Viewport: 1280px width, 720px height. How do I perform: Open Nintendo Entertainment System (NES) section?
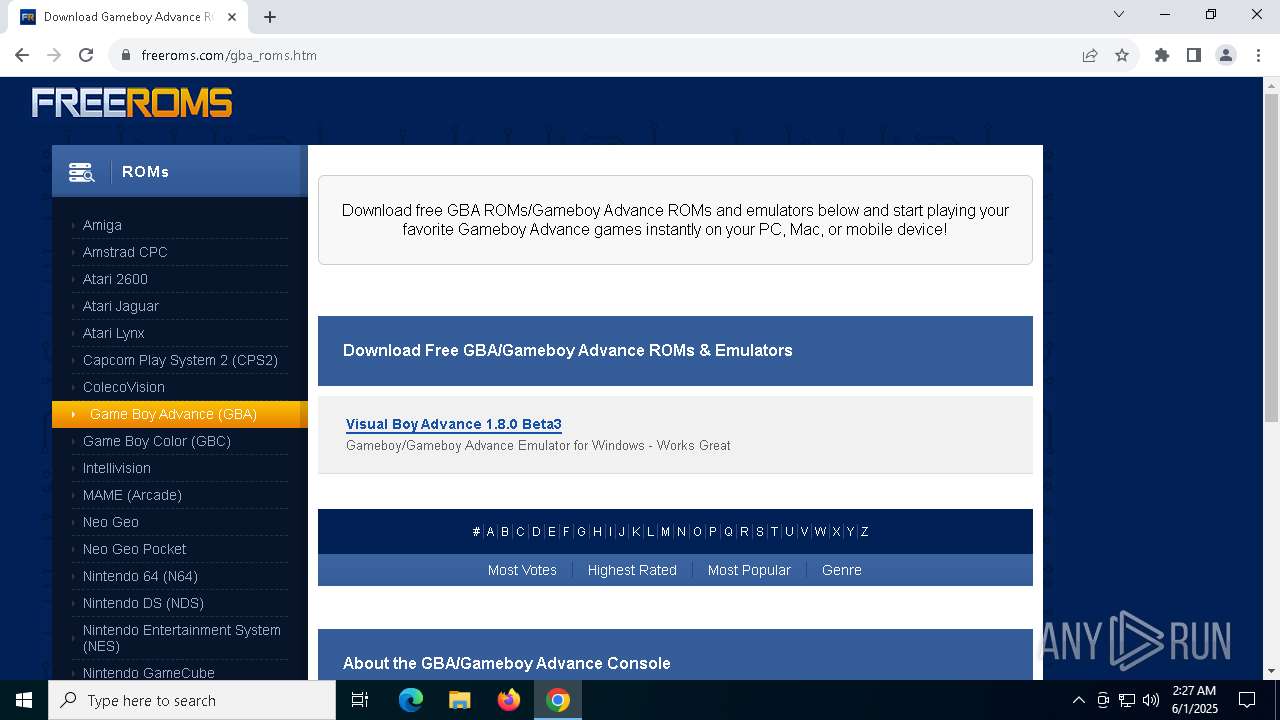[x=182, y=638]
